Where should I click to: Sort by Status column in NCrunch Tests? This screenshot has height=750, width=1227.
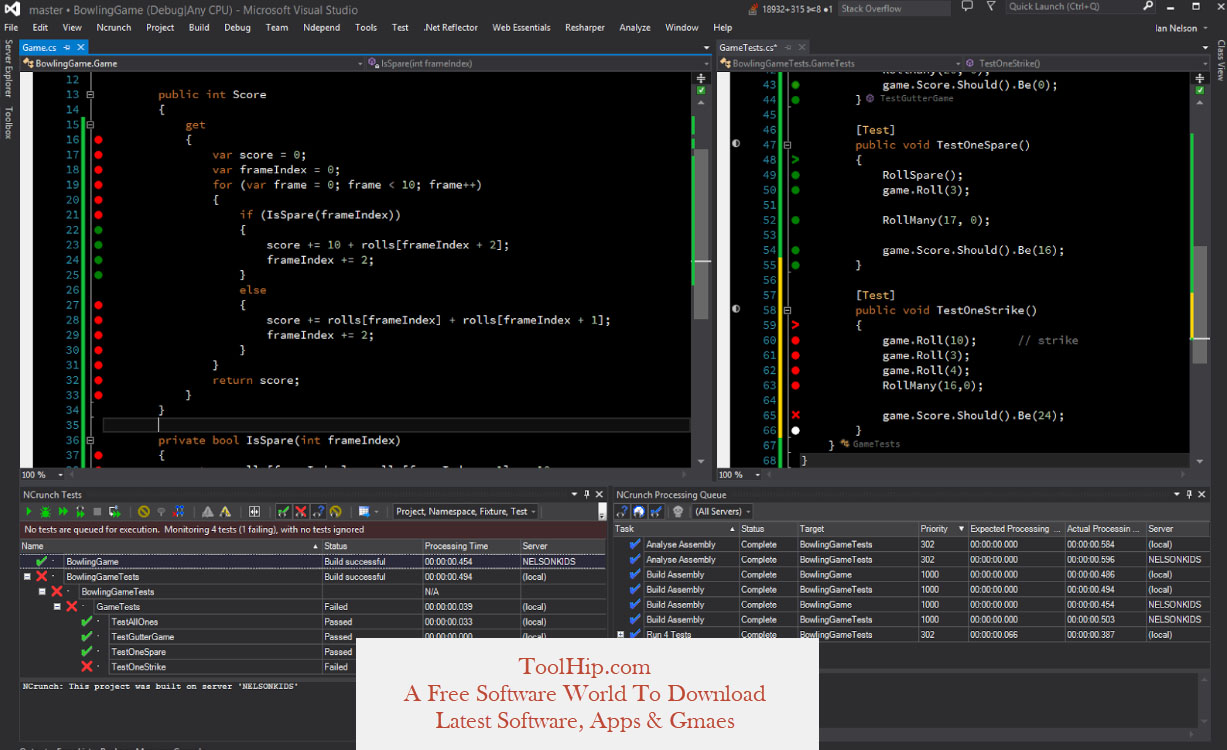[x=372, y=546]
